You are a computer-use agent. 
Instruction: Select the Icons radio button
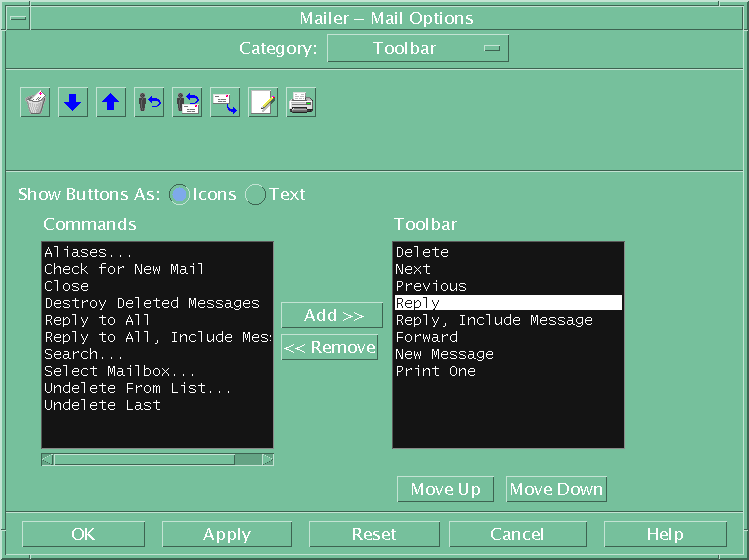(179, 195)
